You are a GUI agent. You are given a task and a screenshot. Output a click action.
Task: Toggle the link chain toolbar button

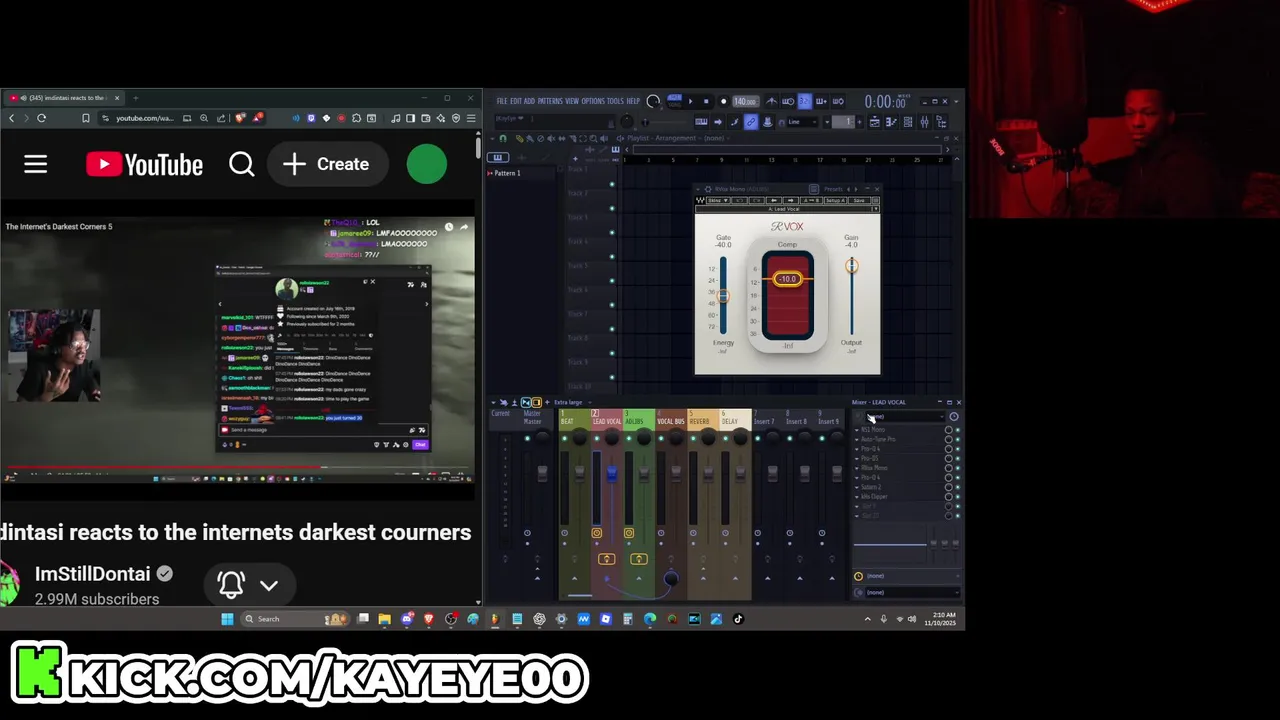pyautogui.click(x=751, y=122)
